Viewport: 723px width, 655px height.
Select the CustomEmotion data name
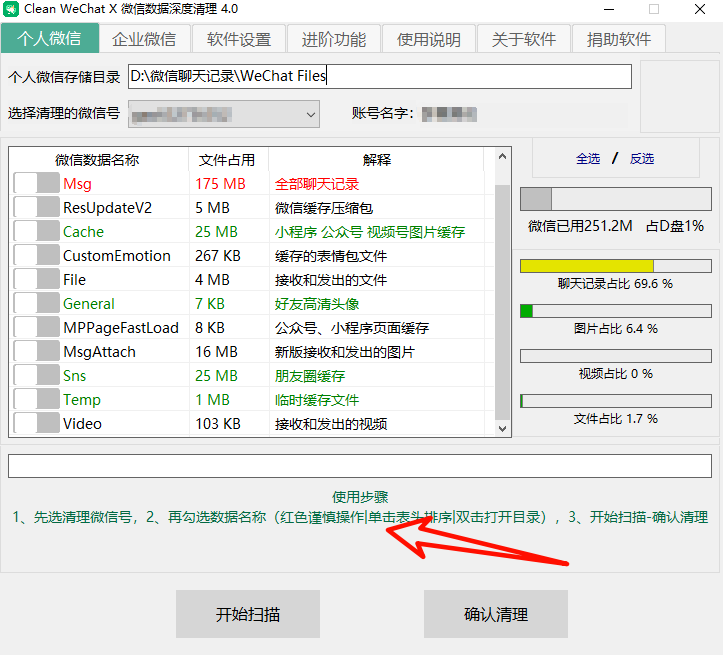[117, 256]
